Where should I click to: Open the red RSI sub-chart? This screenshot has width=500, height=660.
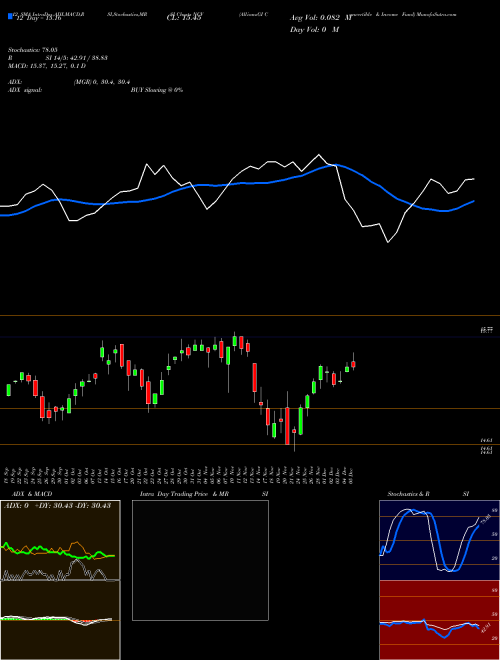pyautogui.click(x=439, y=620)
